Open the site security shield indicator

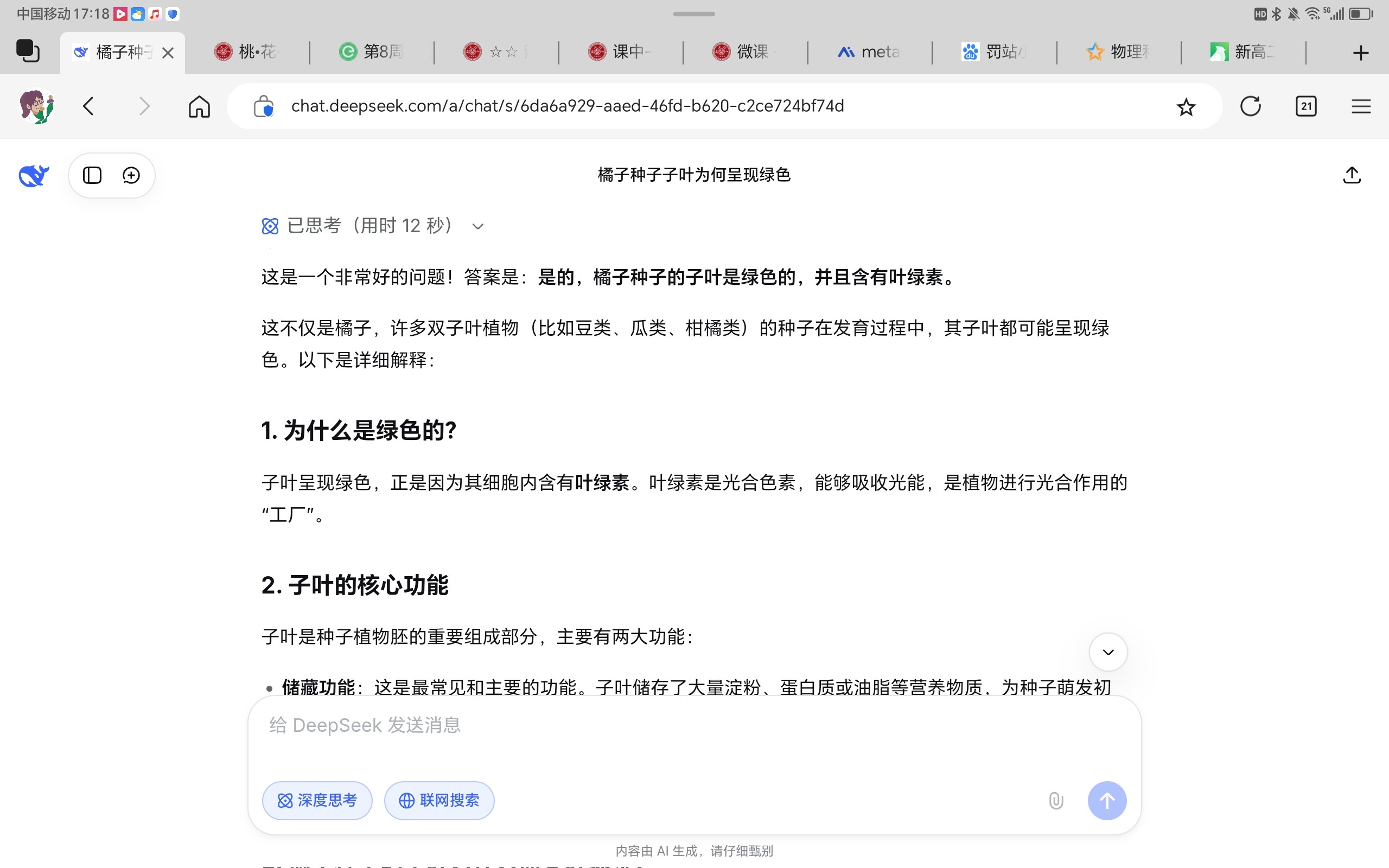(x=264, y=106)
